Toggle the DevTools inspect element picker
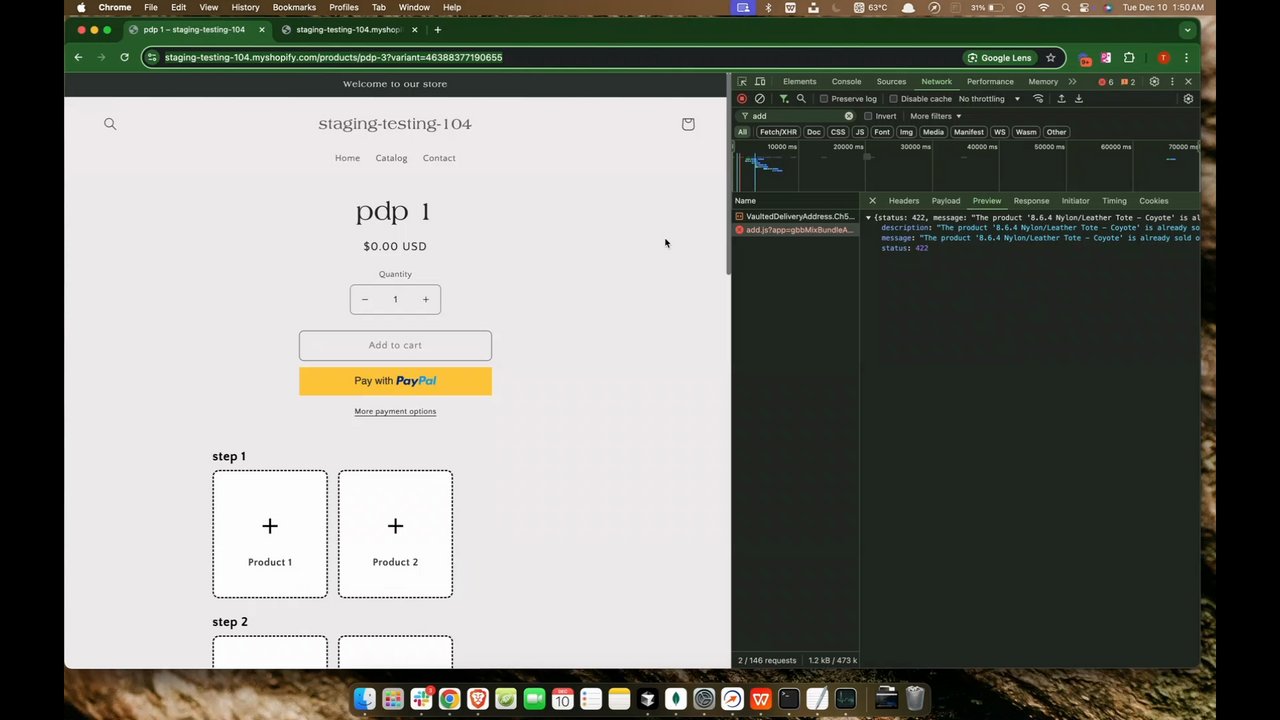 pos(743,82)
